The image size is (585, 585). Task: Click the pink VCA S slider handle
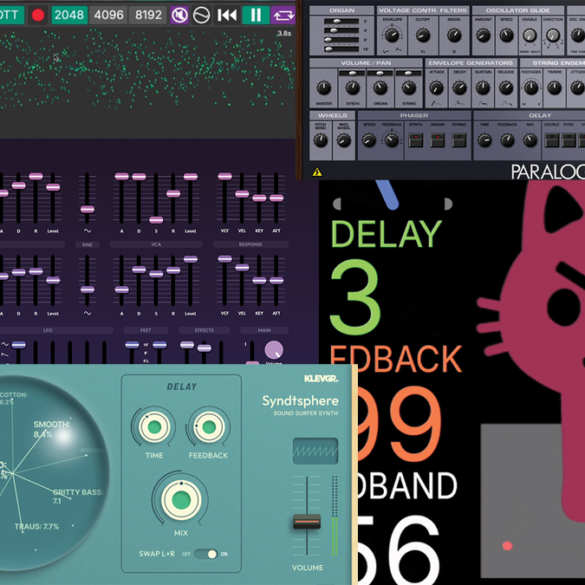pos(156,220)
